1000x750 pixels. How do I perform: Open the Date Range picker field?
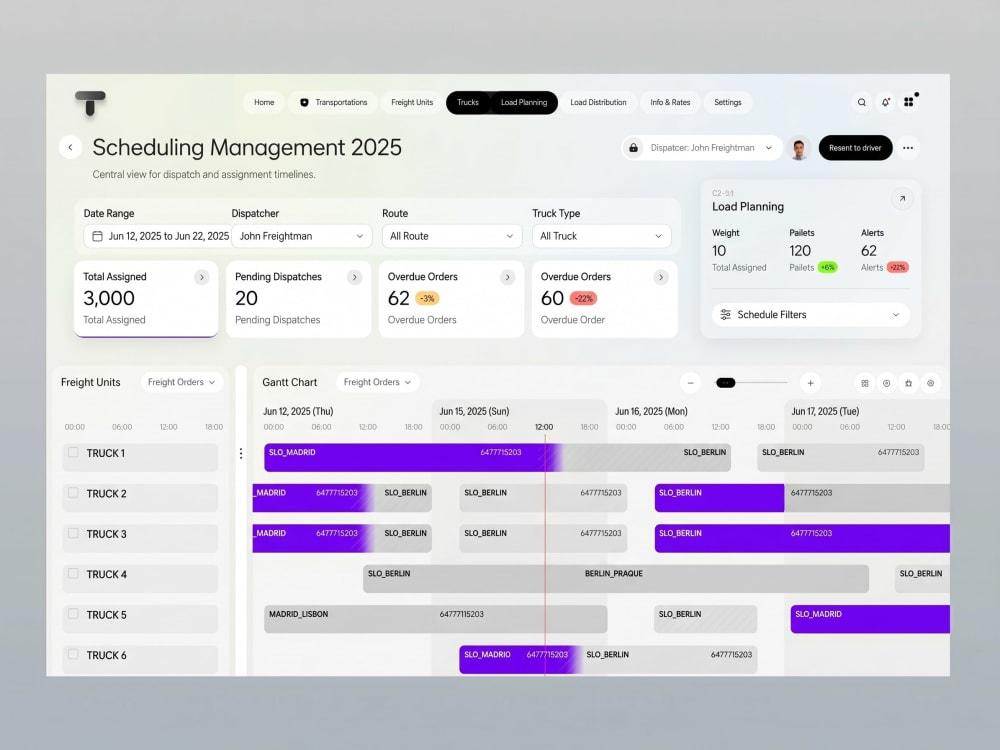[x=157, y=236]
